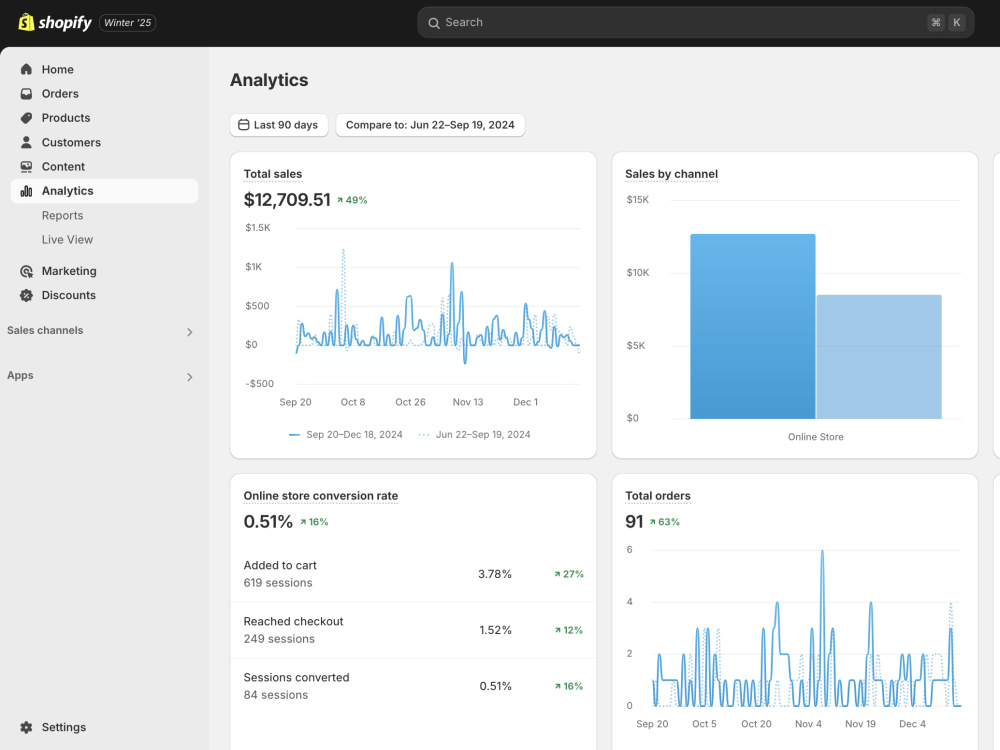Click the Orders inbox icon

(x=26, y=94)
